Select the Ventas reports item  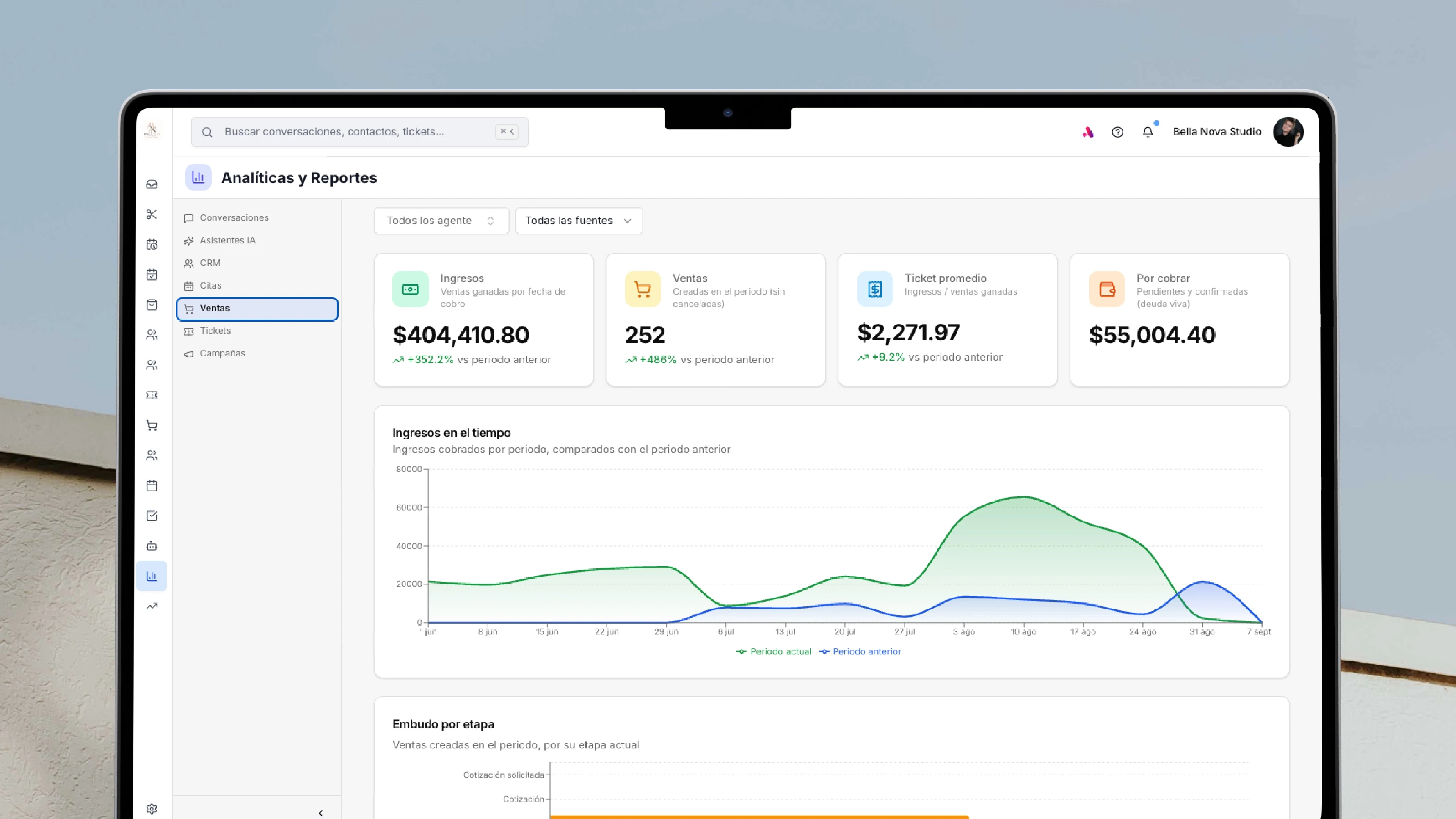[257, 309]
